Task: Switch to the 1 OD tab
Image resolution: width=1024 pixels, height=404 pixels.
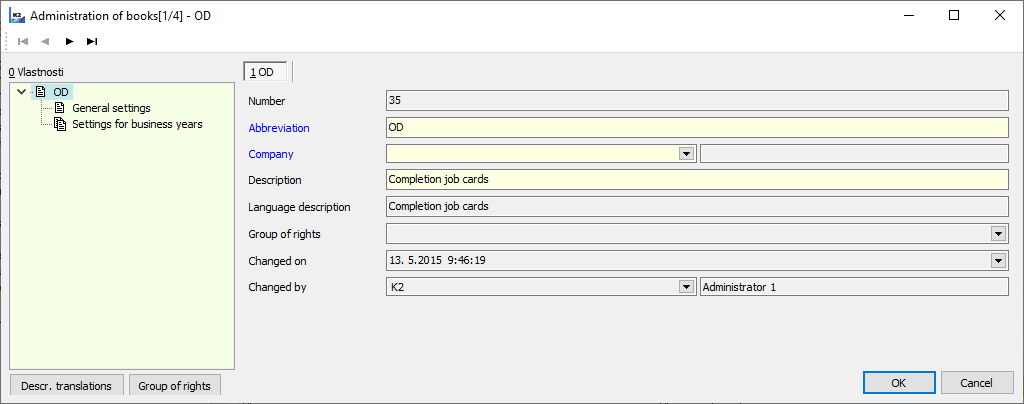Action: (x=267, y=72)
